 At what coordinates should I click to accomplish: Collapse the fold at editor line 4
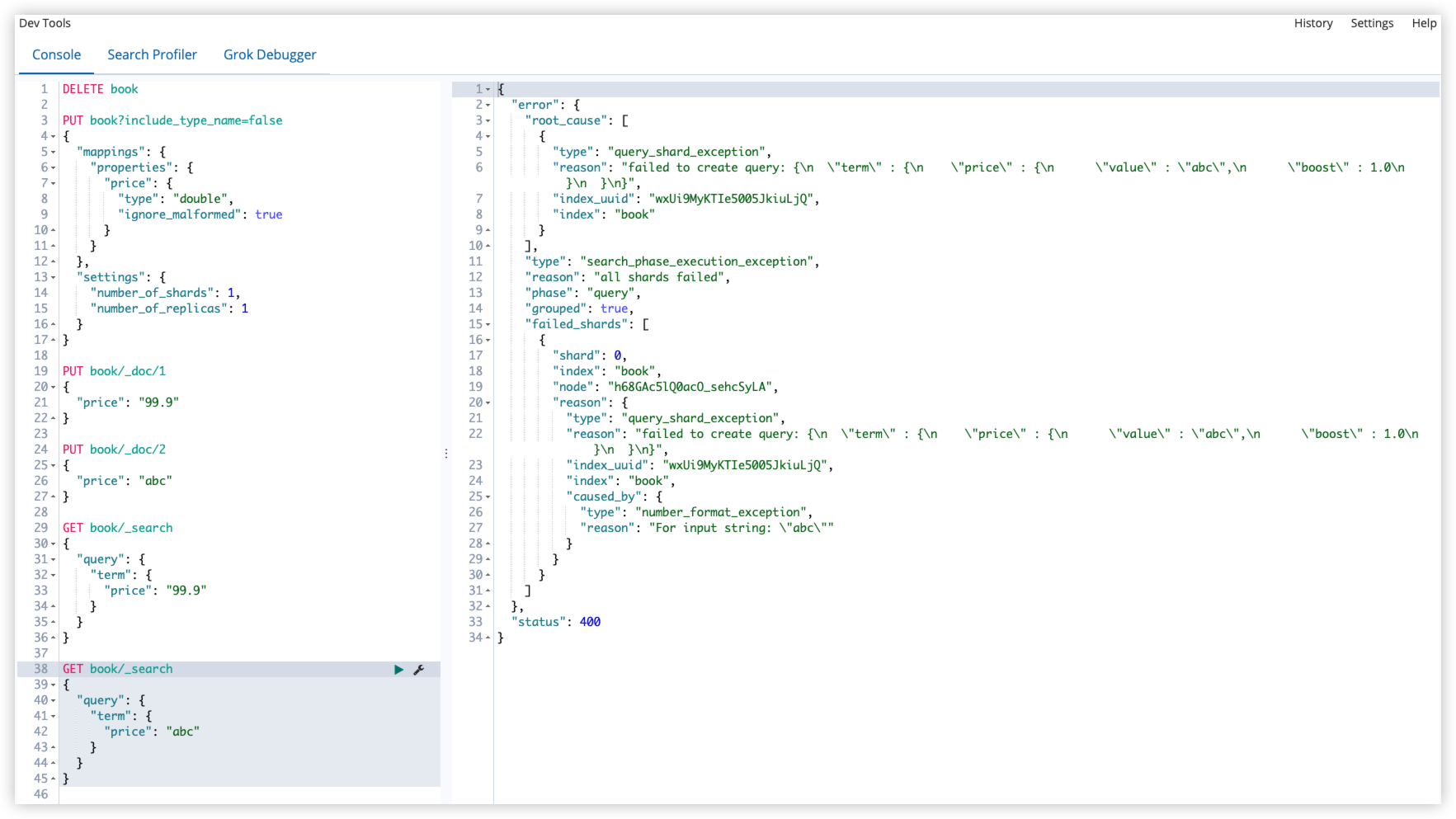pyautogui.click(x=54, y=136)
